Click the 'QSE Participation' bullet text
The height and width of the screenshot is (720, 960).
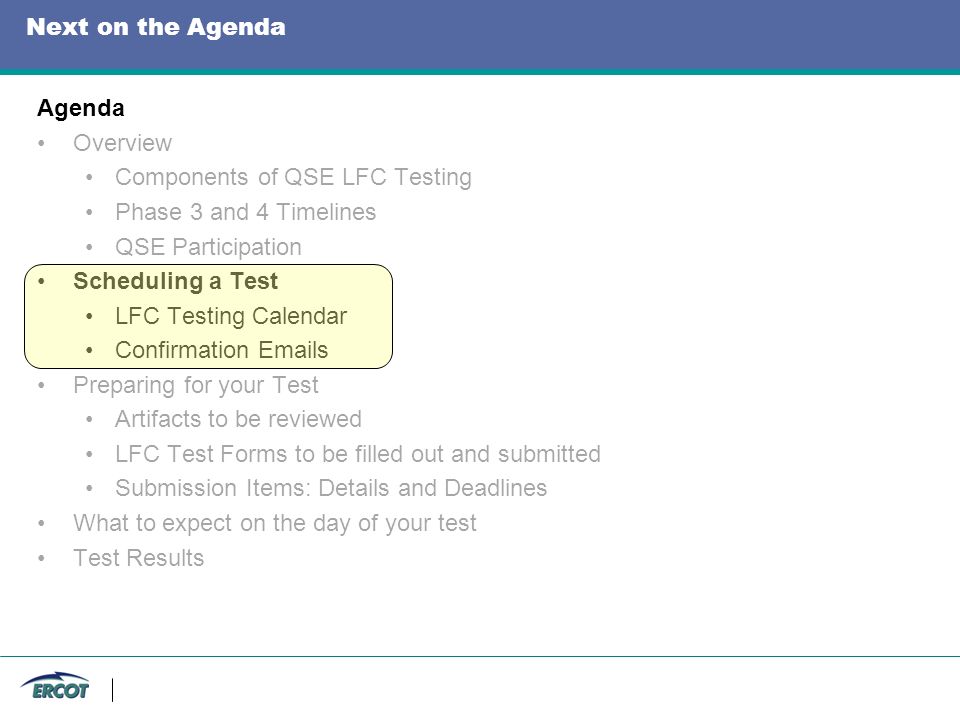[x=208, y=247]
